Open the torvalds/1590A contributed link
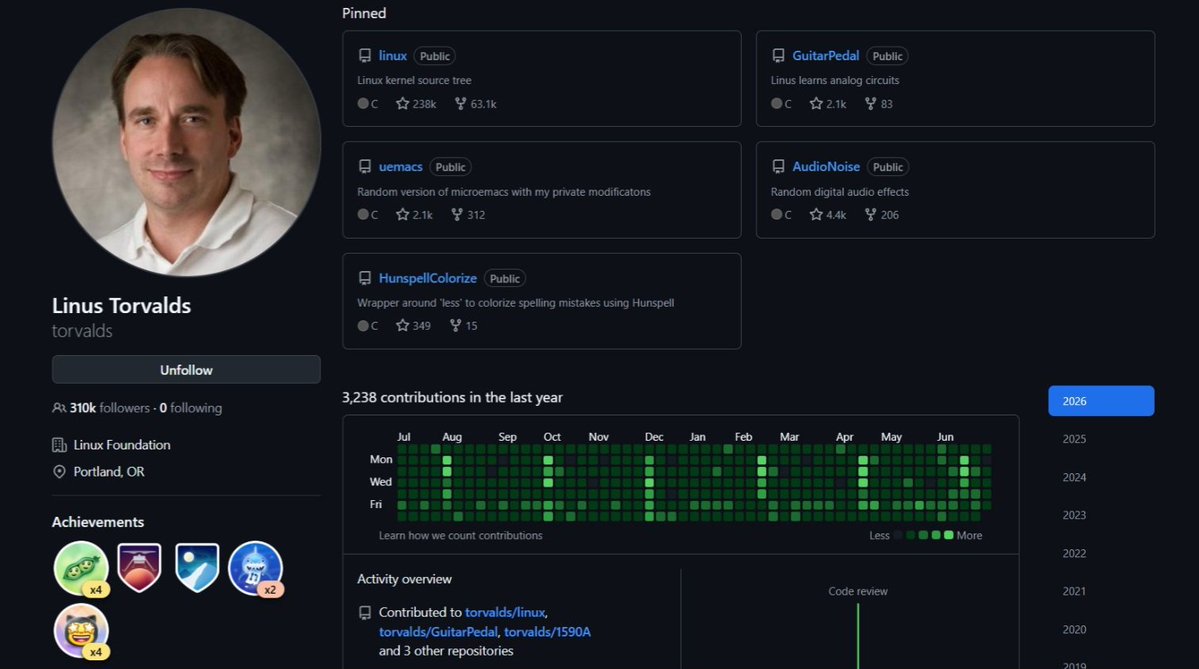 click(x=547, y=632)
